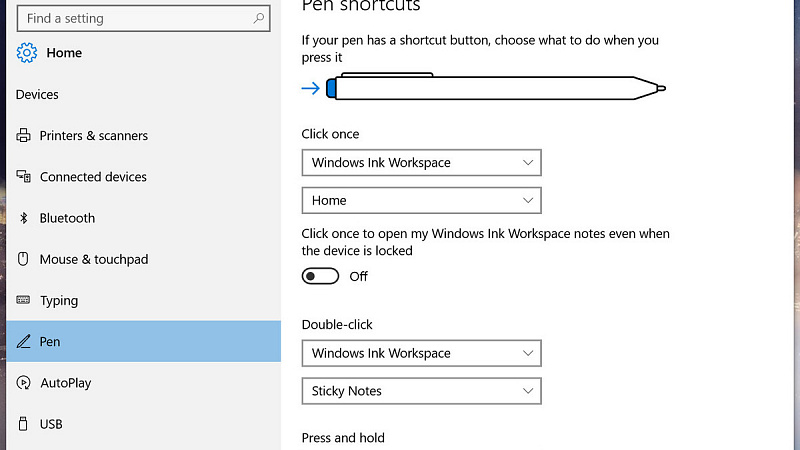
Task: Open Connected devices via its icon
Action: click(x=23, y=177)
